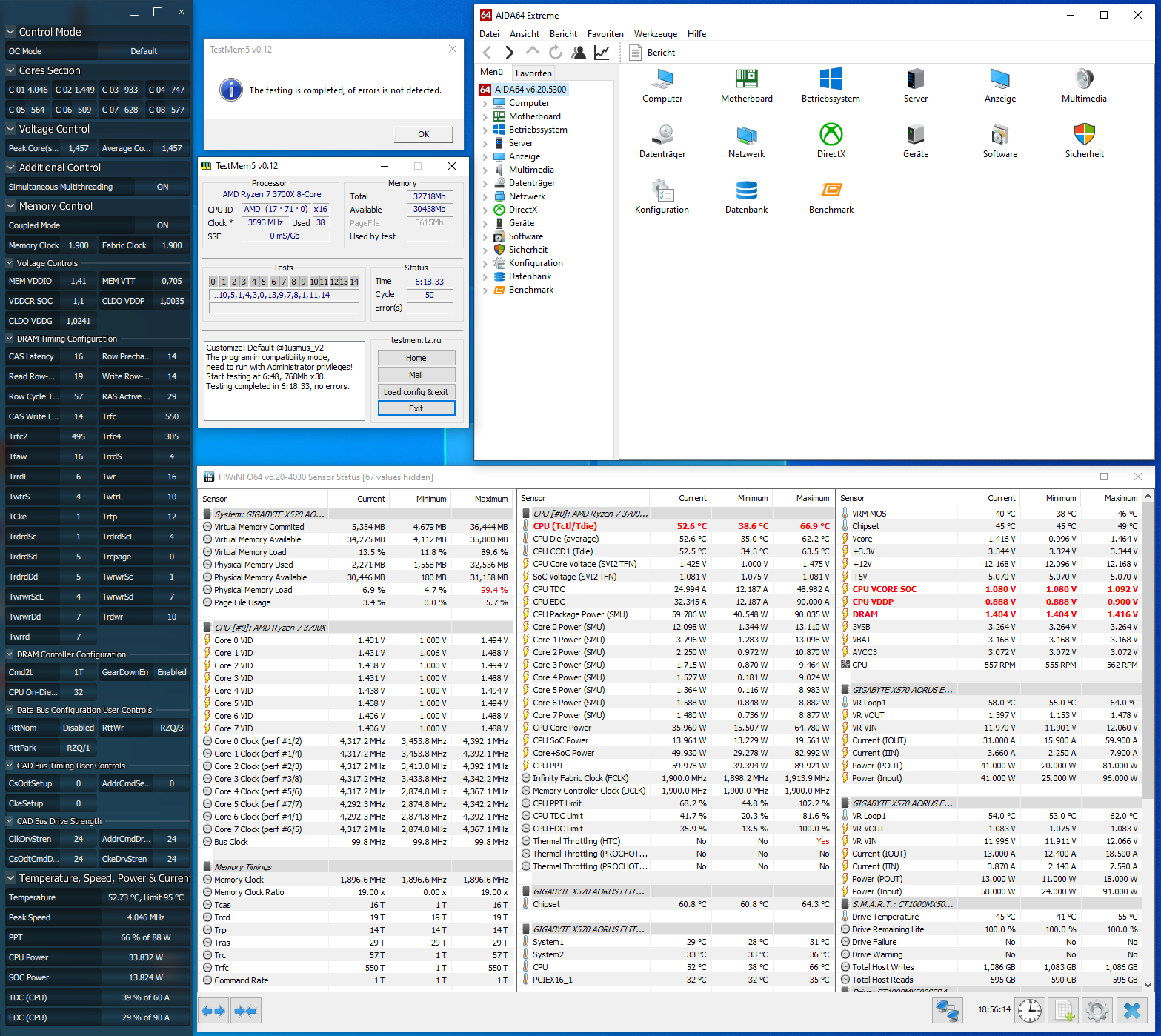Collapse the Voltage Control section
The height and width of the screenshot is (1036, 1161).
10,129
